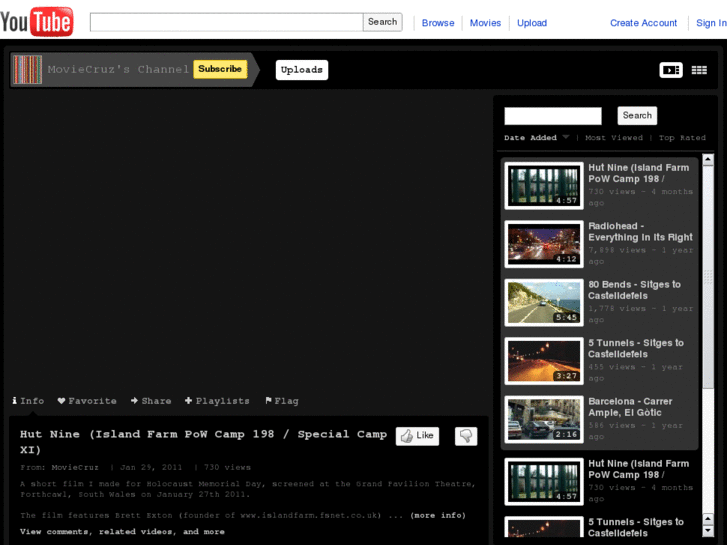Focus the main YouTube search field

[226, 22]
